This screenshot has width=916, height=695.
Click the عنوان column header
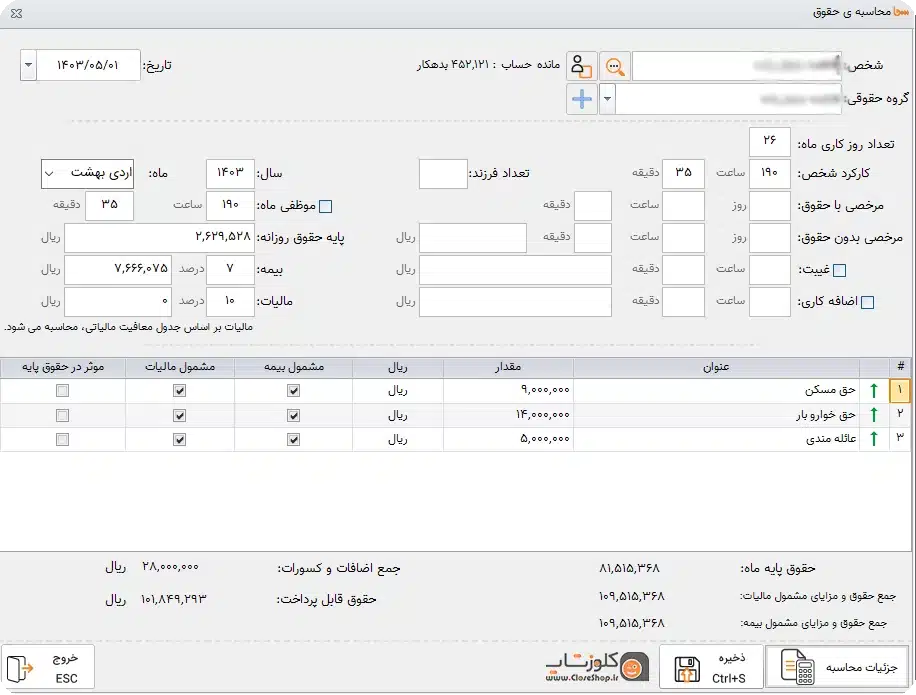pyautogui.click(x=716, y=367)
